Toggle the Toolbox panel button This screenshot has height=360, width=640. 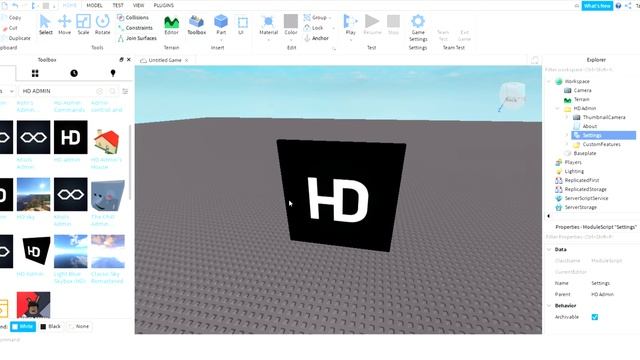(196, 25)
